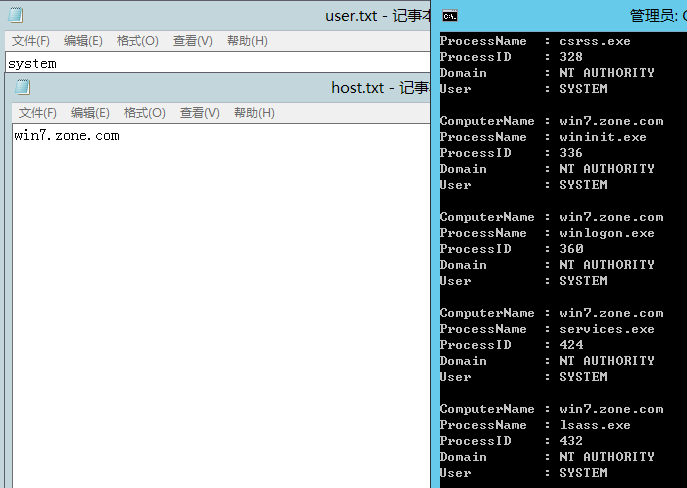This screenshot has width=687, height=488.
Task: Click the lsass.exe process name in console
Action: (x=594, y=425)
